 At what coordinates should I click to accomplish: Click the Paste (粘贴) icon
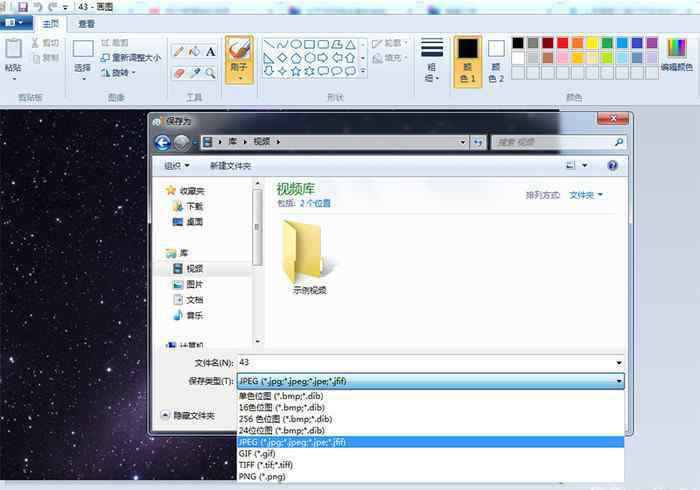13,54
